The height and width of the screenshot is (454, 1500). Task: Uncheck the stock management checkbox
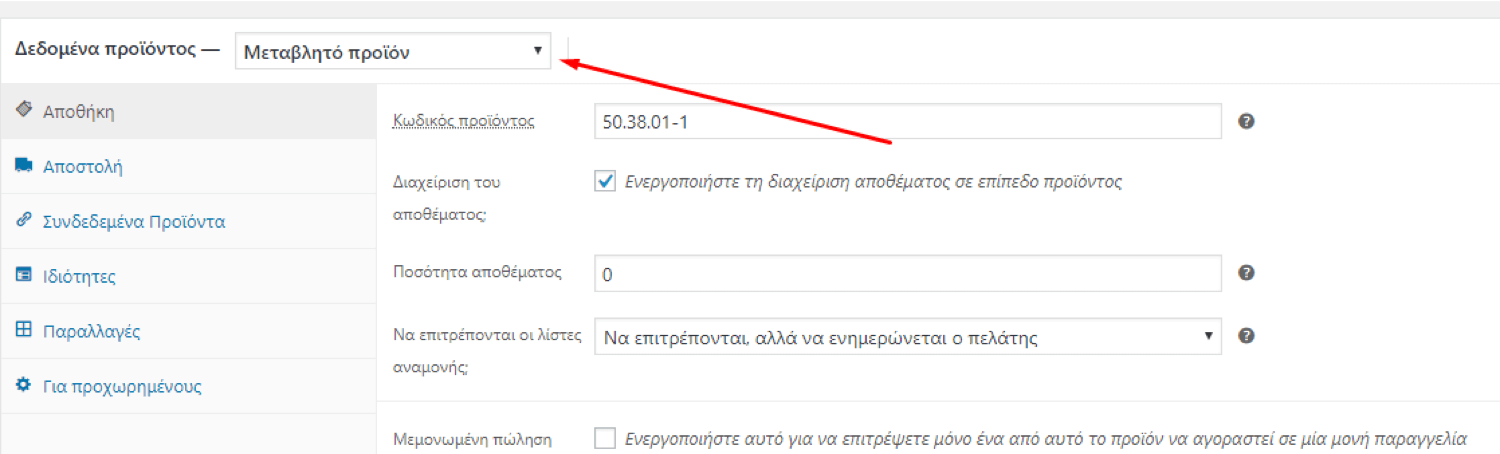605,182
